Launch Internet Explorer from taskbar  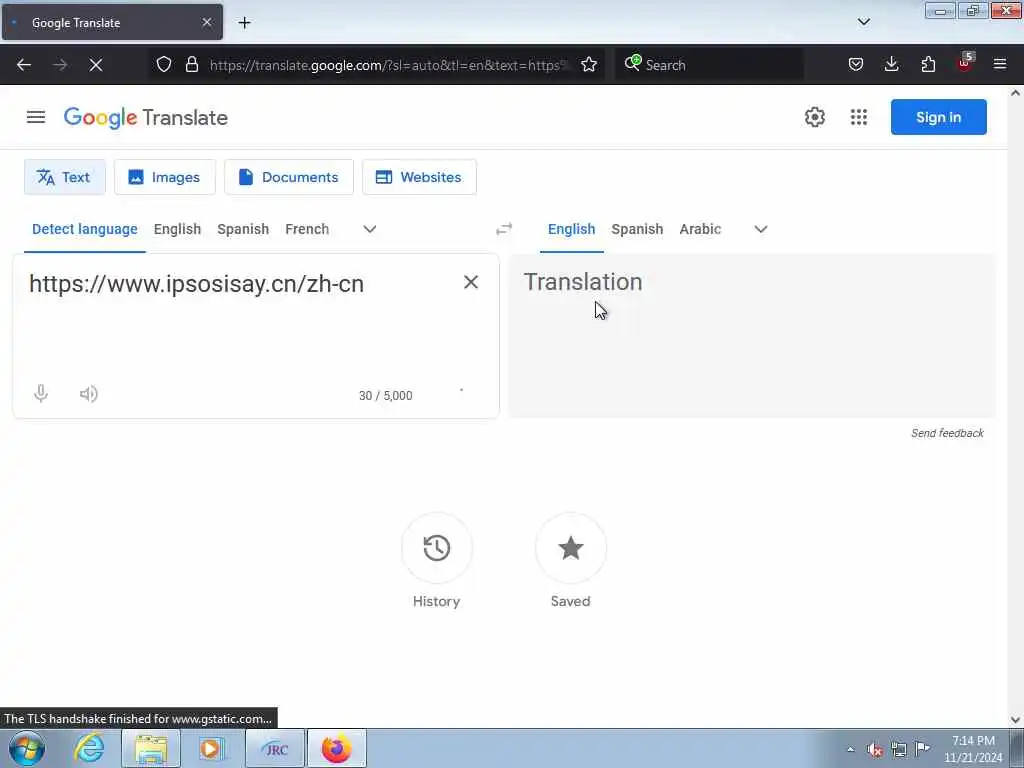coord(89,748)
